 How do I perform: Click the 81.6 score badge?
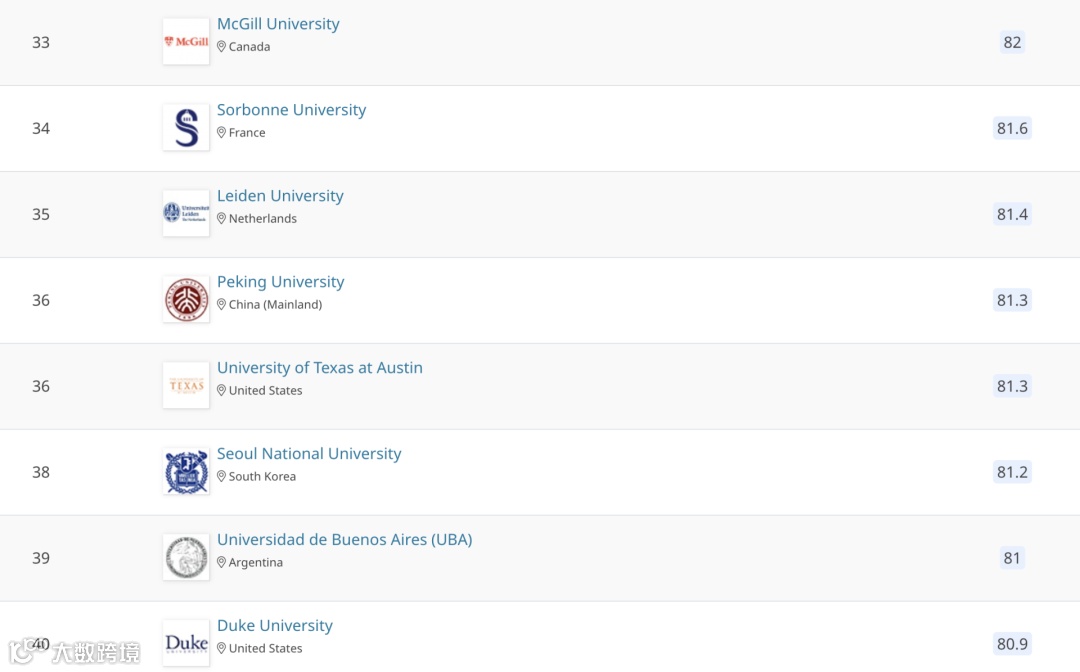pyautogui.click(x=1012, y=128)
